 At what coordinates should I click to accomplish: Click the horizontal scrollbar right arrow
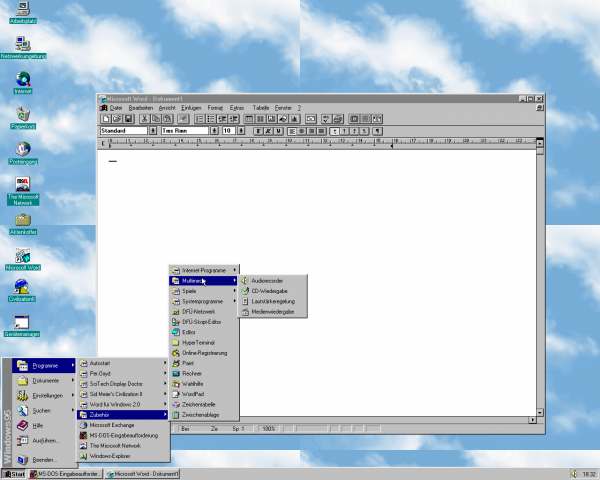[x=532, y=420]
